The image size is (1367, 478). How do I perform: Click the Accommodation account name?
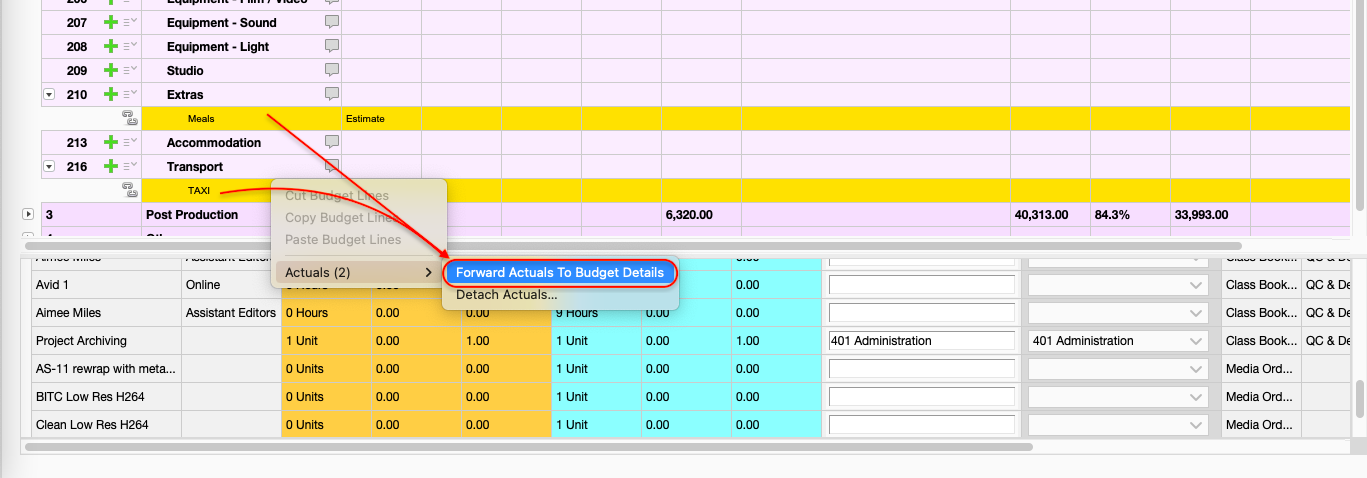pos(214,142)
